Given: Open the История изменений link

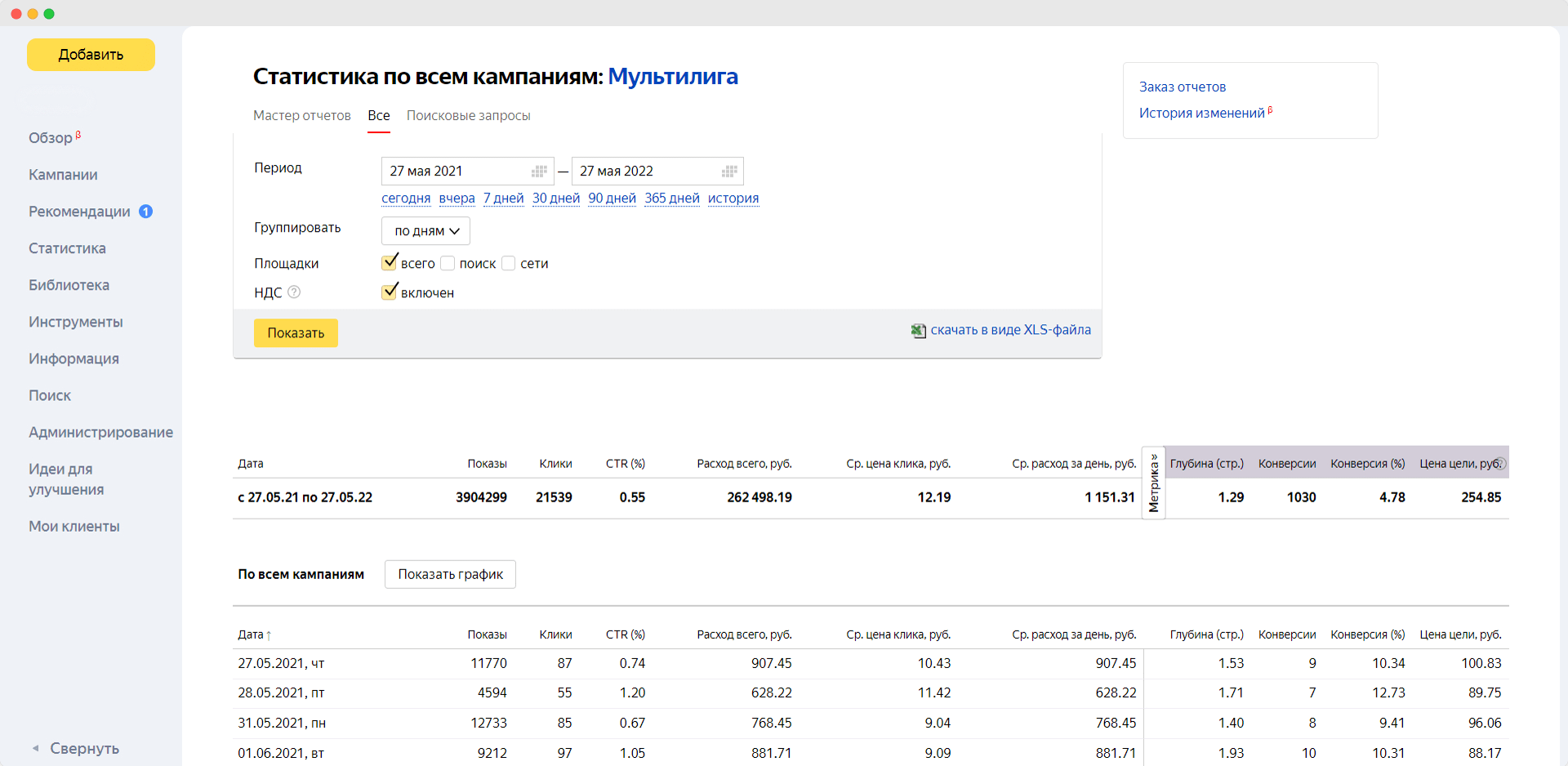Looking at the screenshot, I should point(1201,113).
